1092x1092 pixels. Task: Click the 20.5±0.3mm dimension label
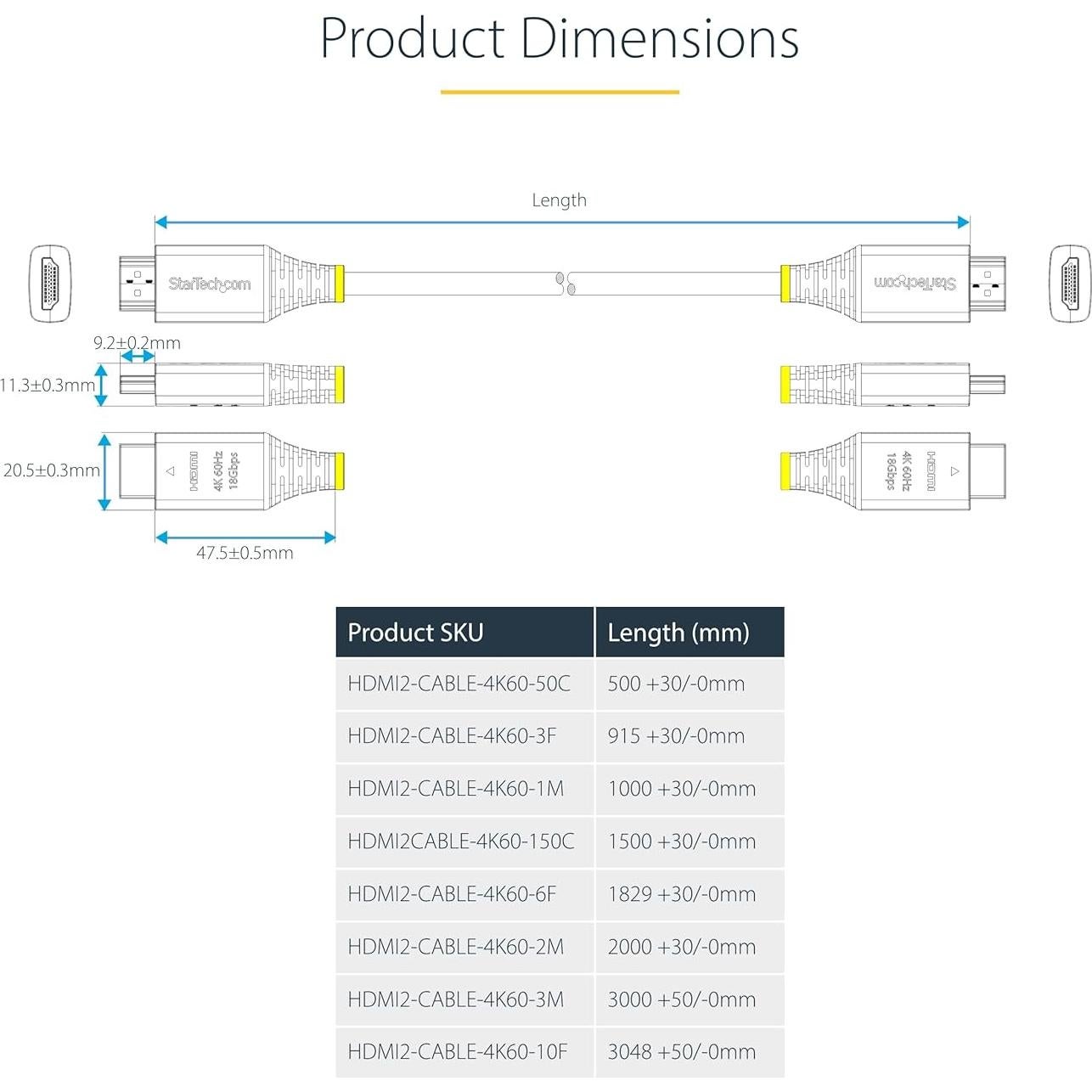click(x=51, y=470)
